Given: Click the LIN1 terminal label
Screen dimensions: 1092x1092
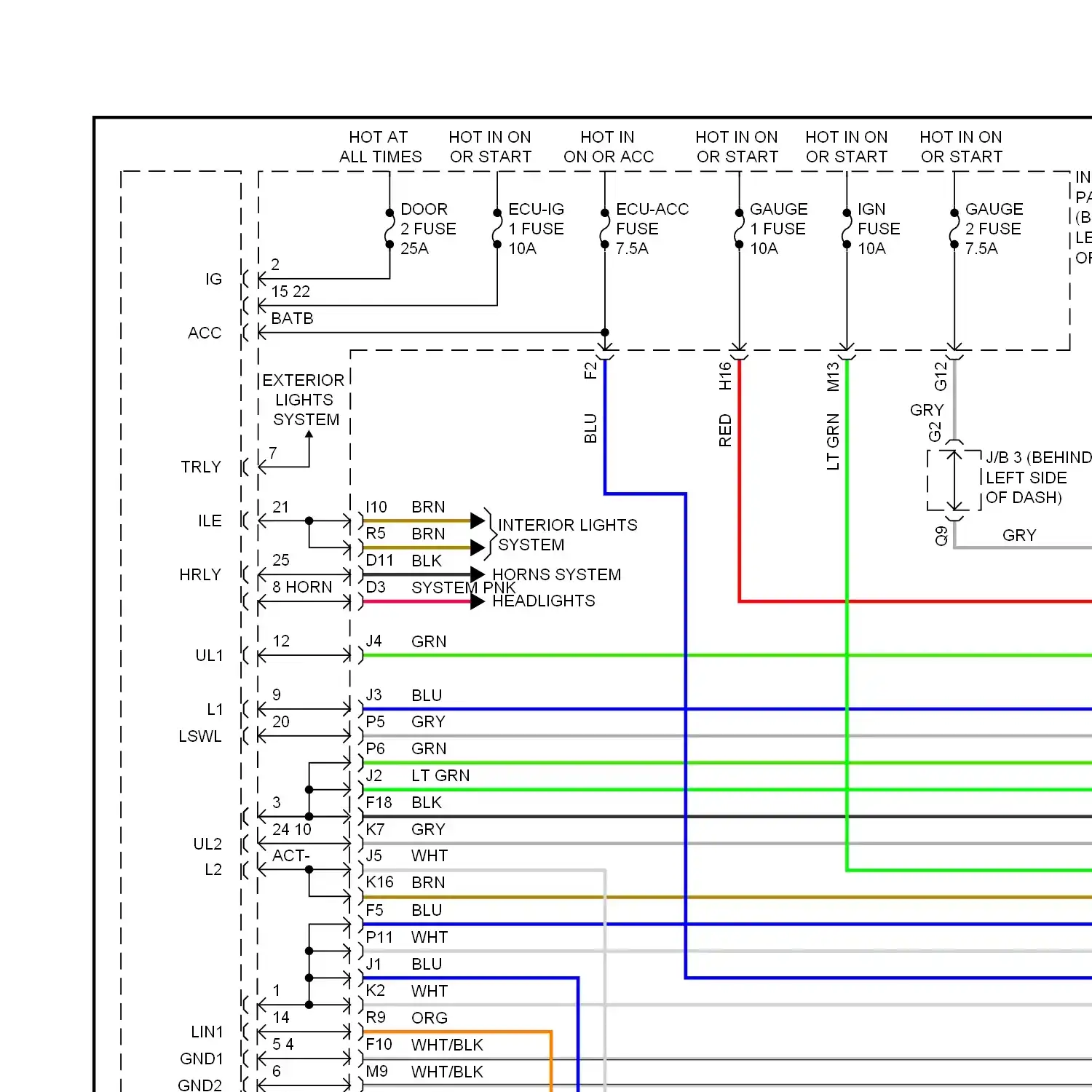Looking at the screenshot, I should 207,1032.
